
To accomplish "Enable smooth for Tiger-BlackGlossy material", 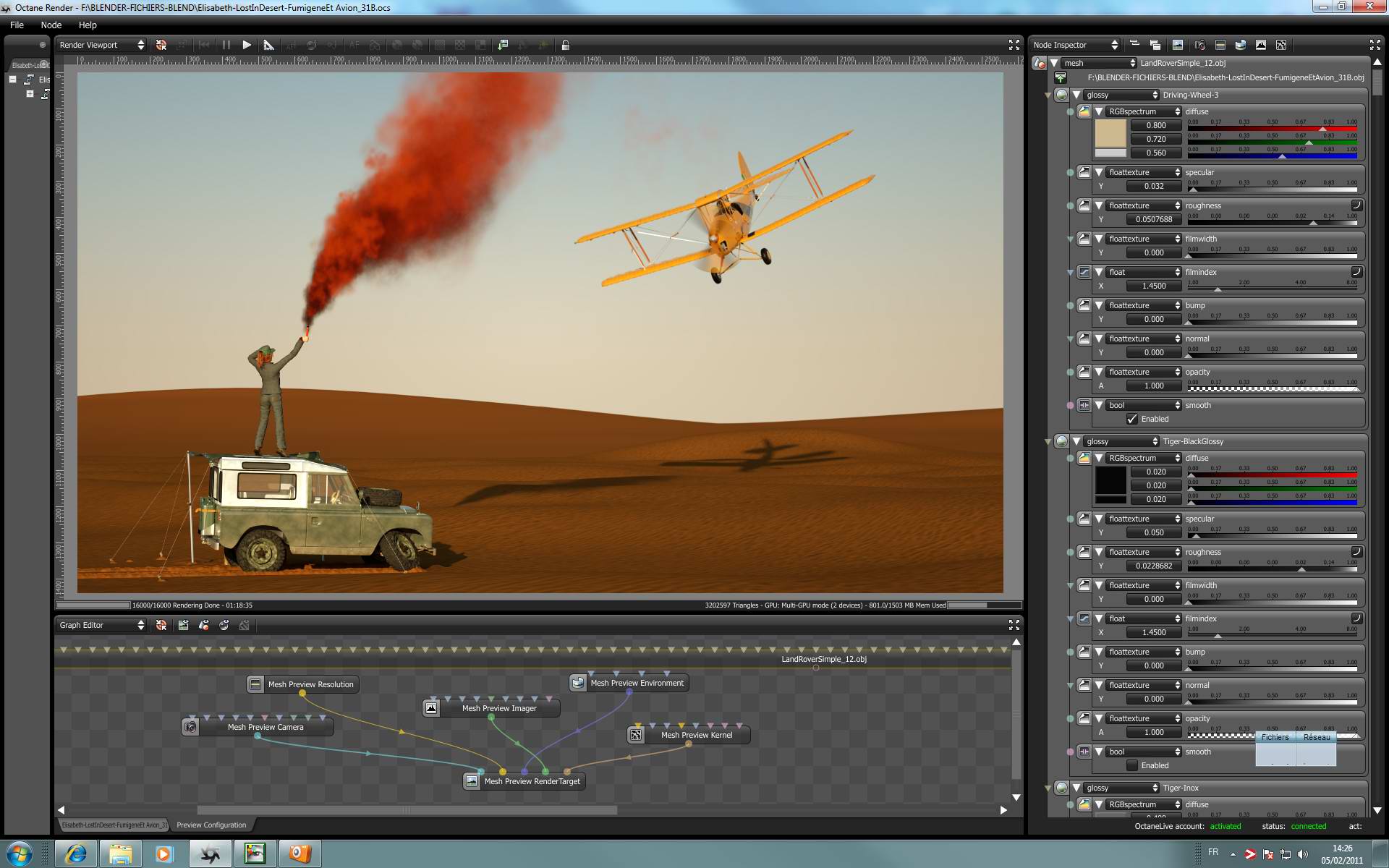I will (1132, 765).
